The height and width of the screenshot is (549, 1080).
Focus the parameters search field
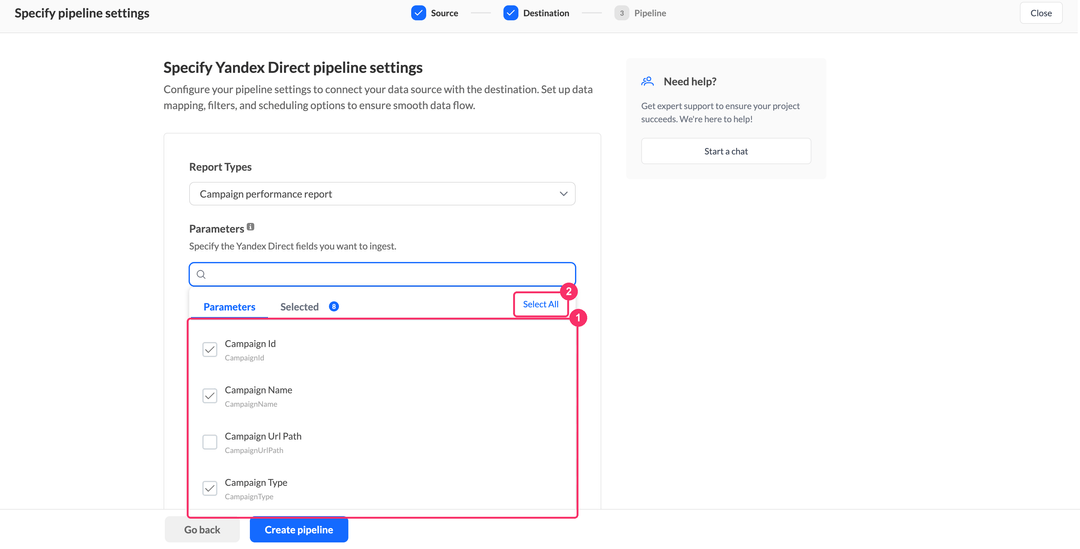[382, 274]
